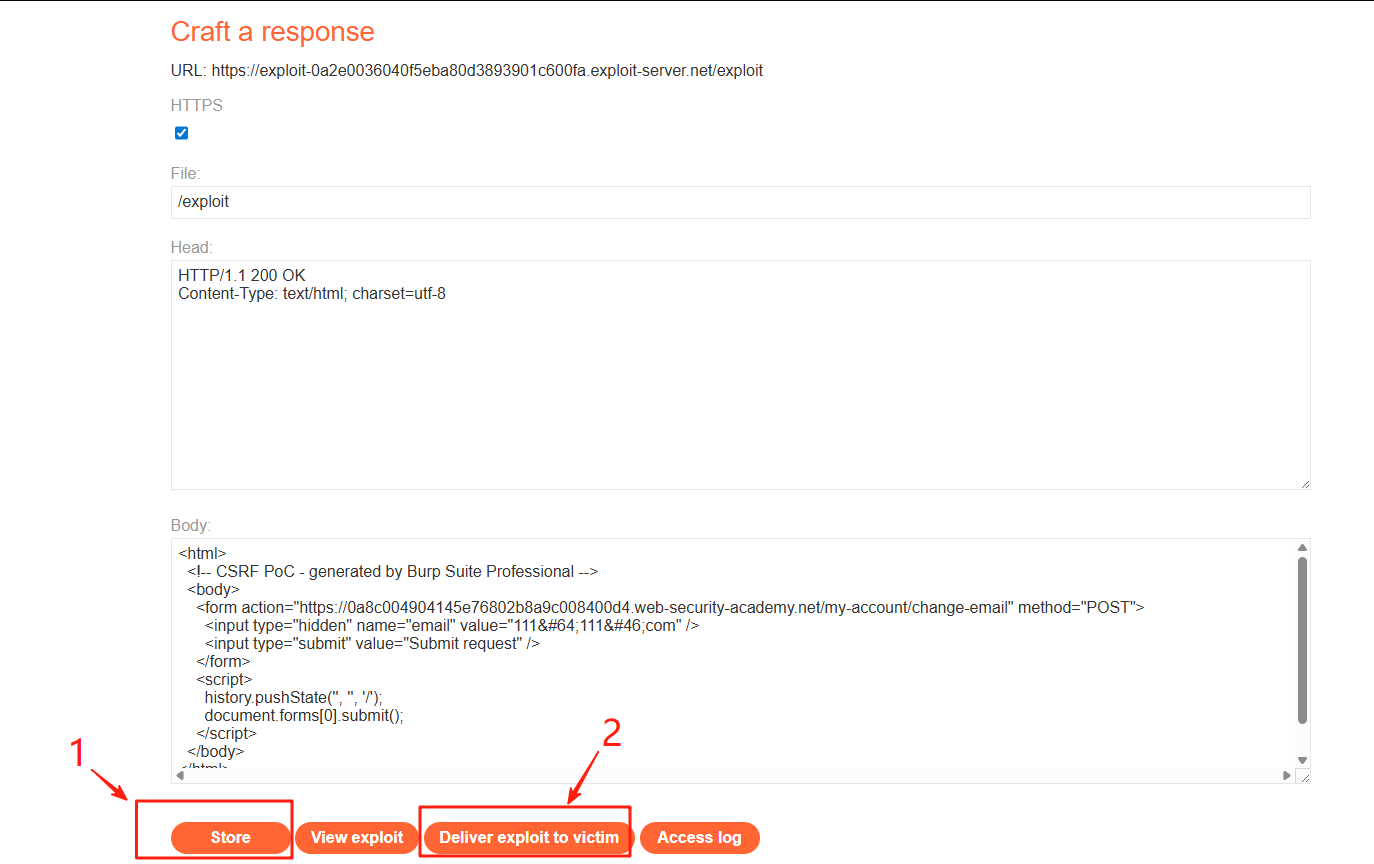Uncheck the HTTPS checkbox
Viewport: 1374px width, 864px height.
coord(181,133)
